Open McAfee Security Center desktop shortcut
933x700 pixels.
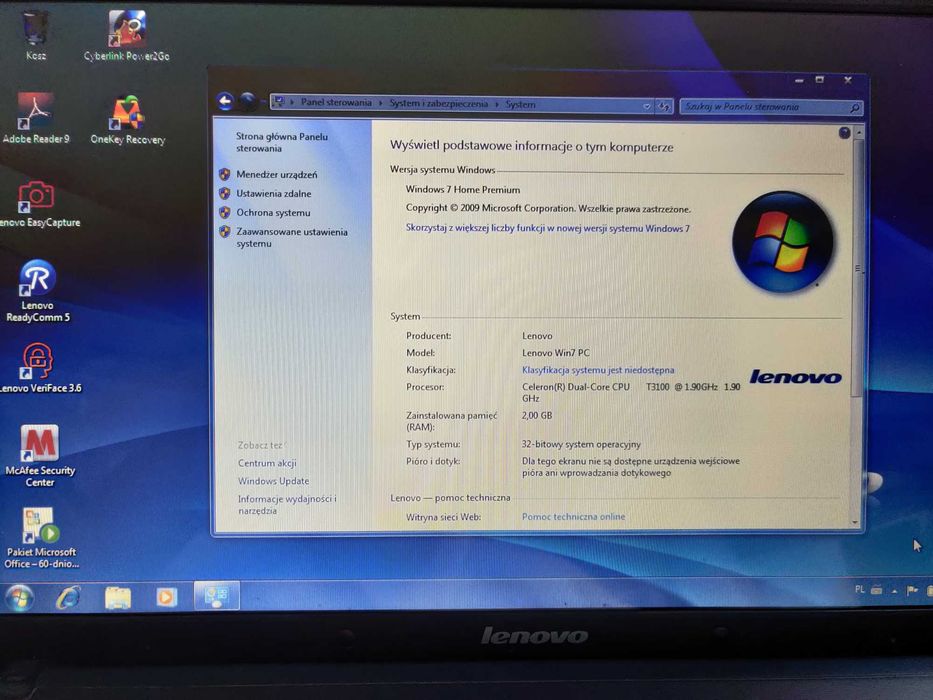40,456
